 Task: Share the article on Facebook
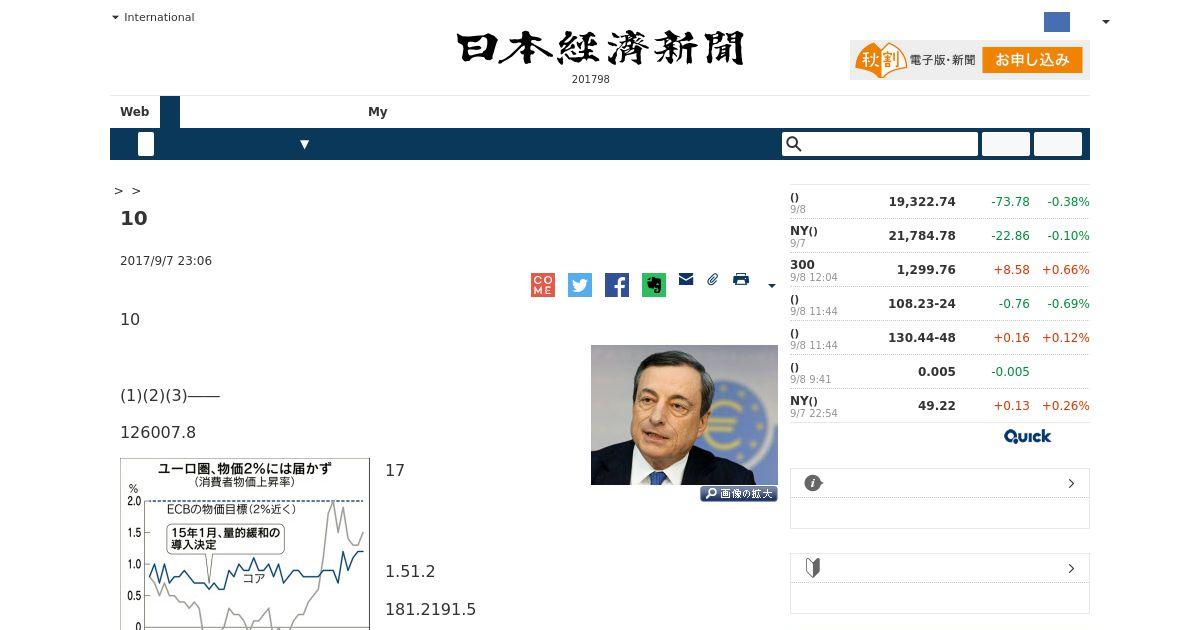[617, 285]
